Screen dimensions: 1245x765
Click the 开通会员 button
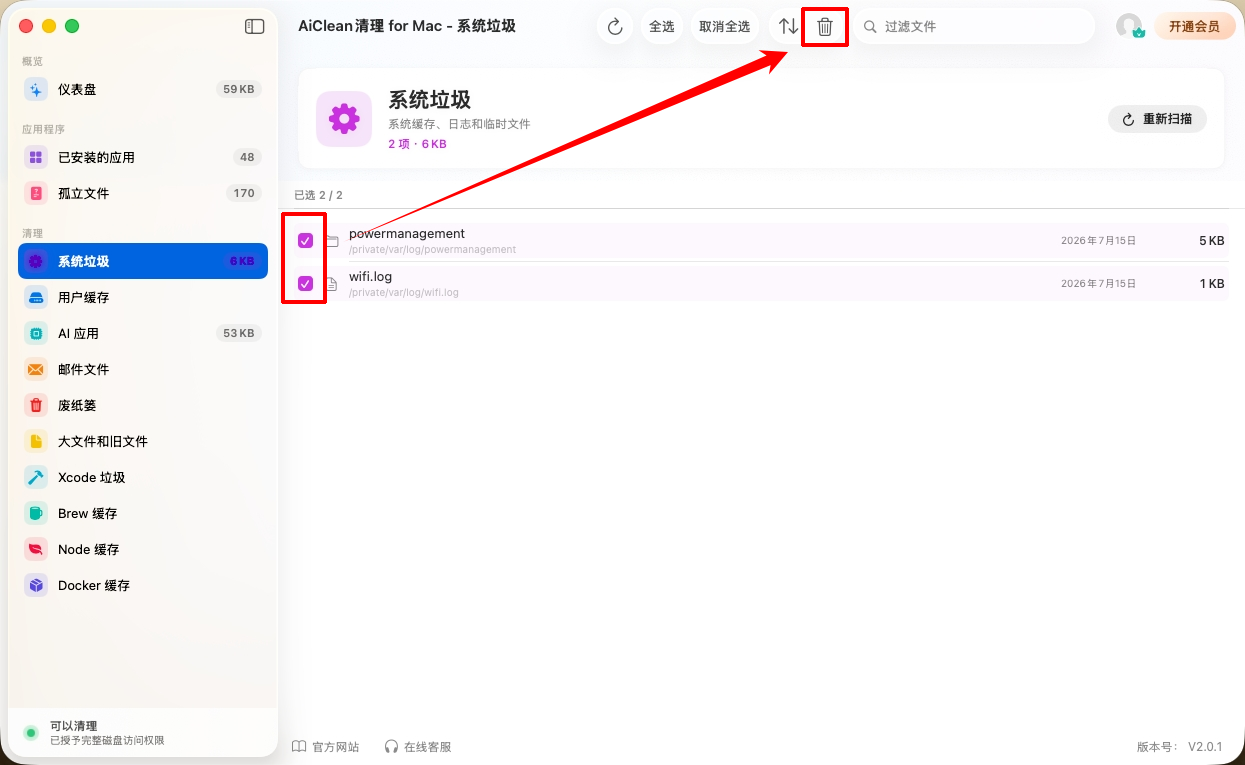1195,27
